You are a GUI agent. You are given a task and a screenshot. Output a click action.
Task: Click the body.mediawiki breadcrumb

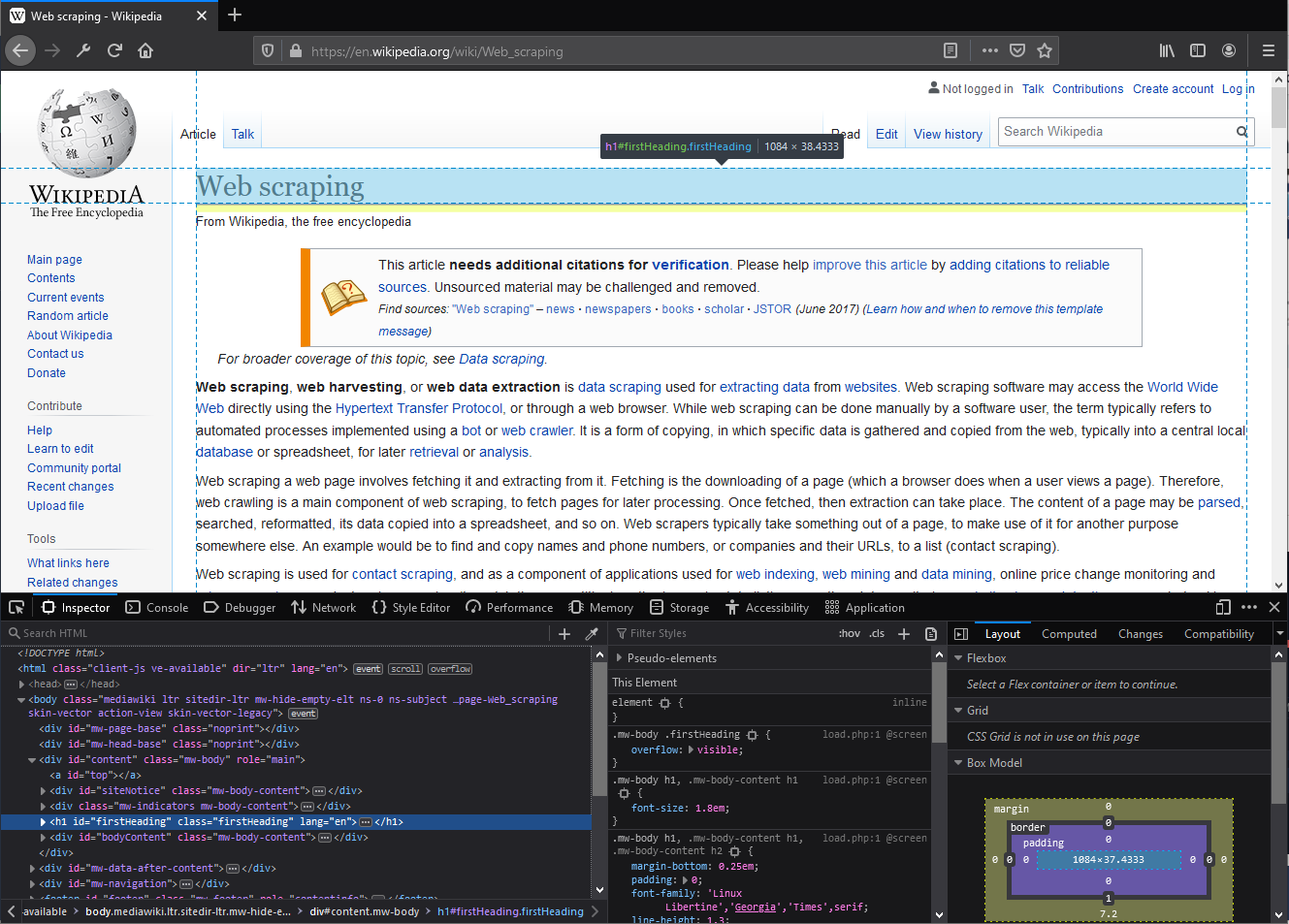188,911
